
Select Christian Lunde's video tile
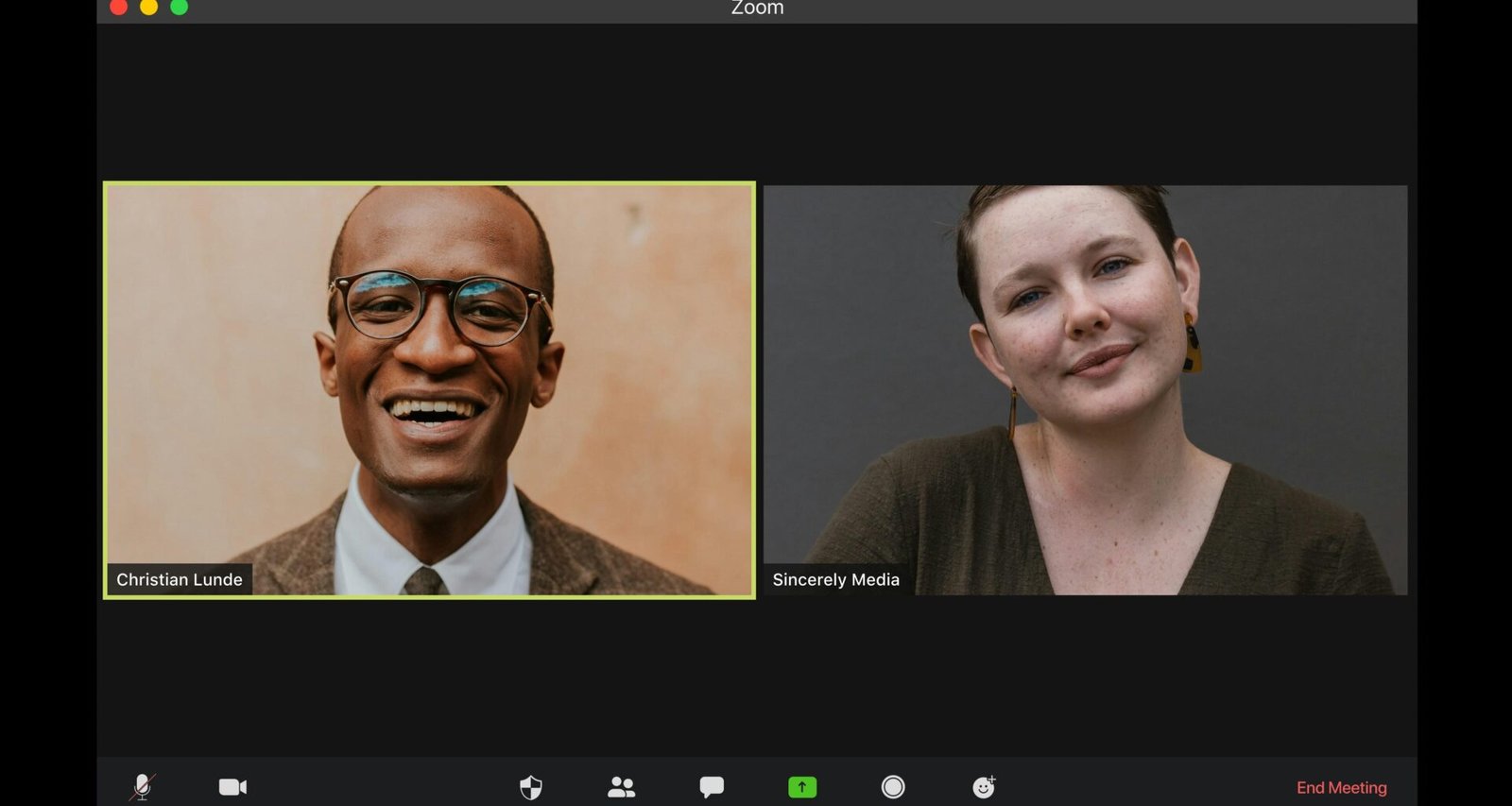tap(429, 389)
